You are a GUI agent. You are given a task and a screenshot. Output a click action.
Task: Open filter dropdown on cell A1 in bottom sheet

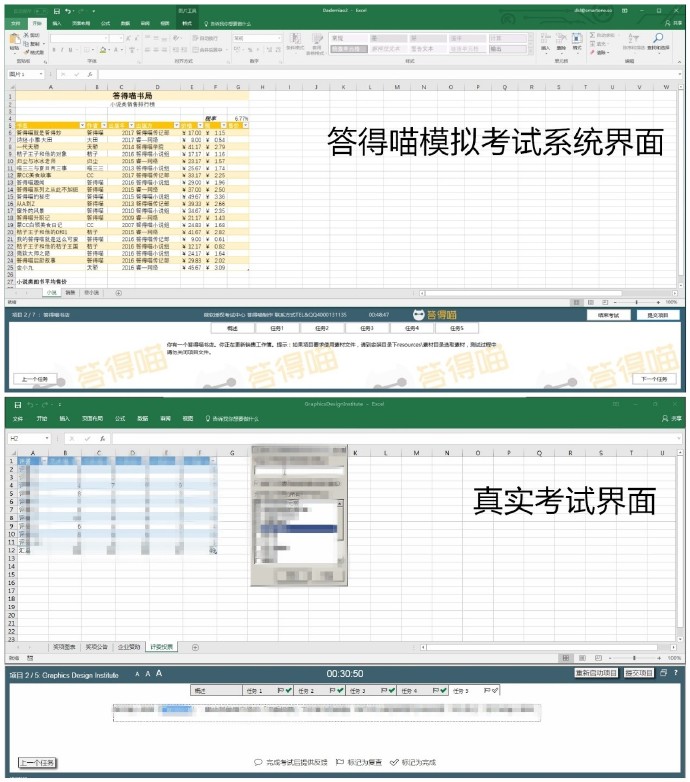tap(43, 461)
